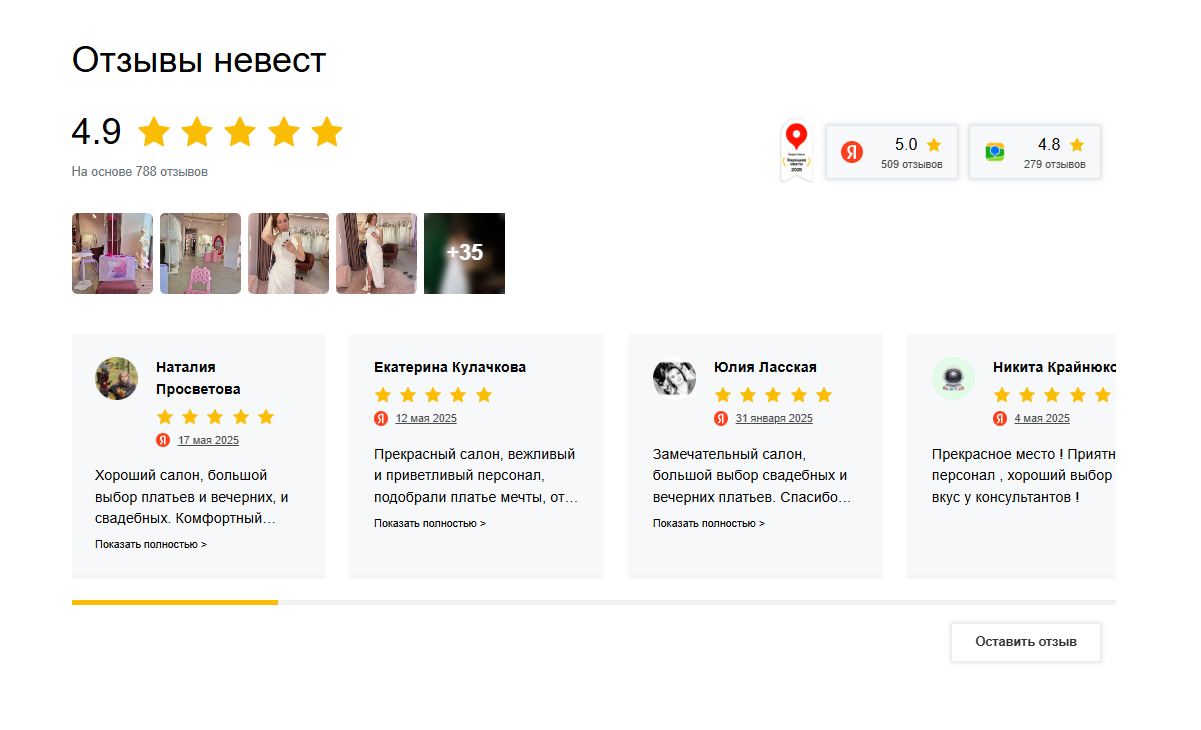The width and height of the screenshot is (1201, 730).
Task: Open 2GIS rating box with 4.8 score
Action: coord(1035,152)
